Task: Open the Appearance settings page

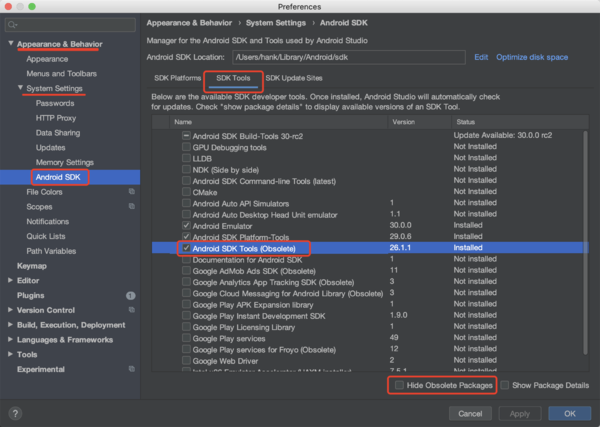Action: pyautogui.click(x=47, y=59)
